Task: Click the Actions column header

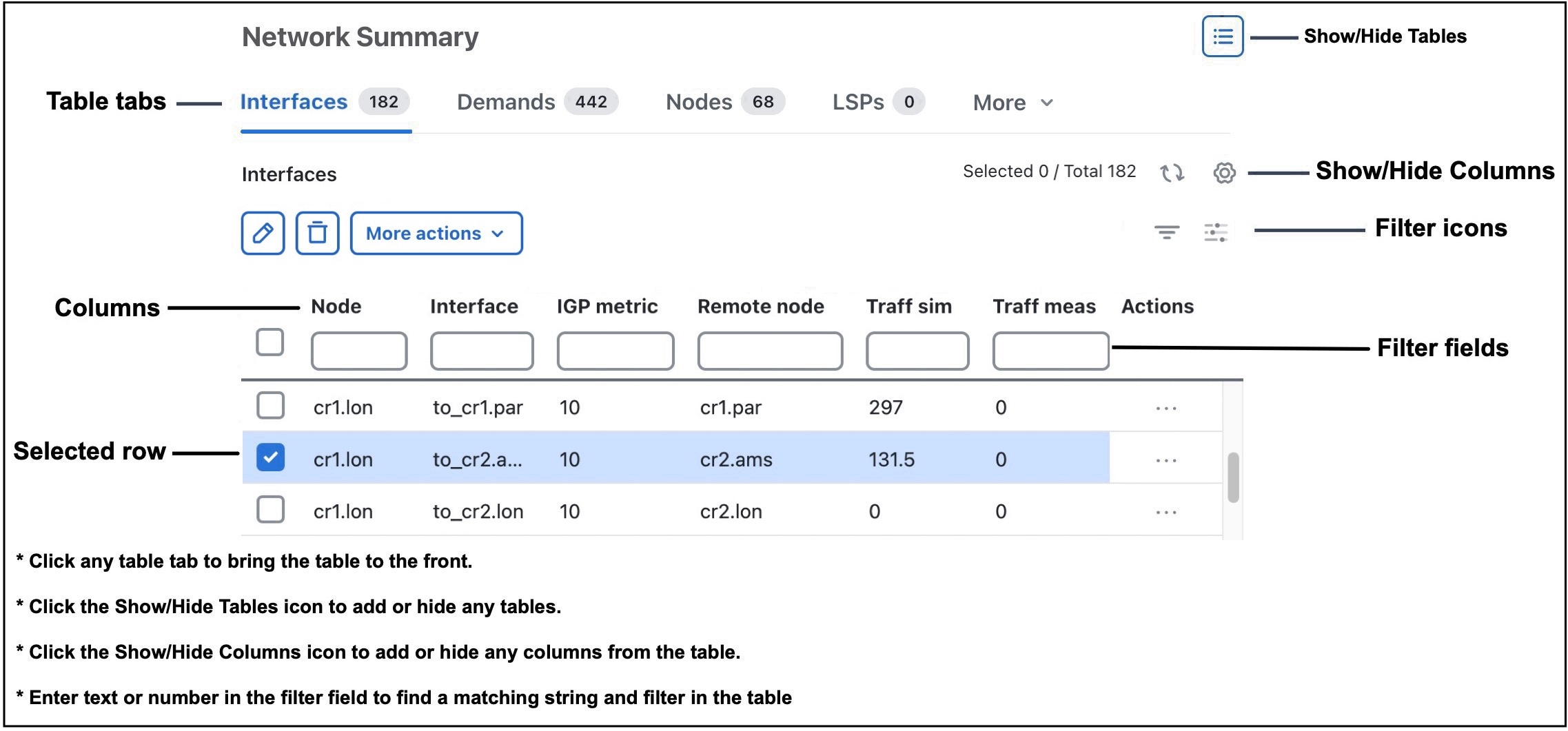Action: coord(1158,307)
